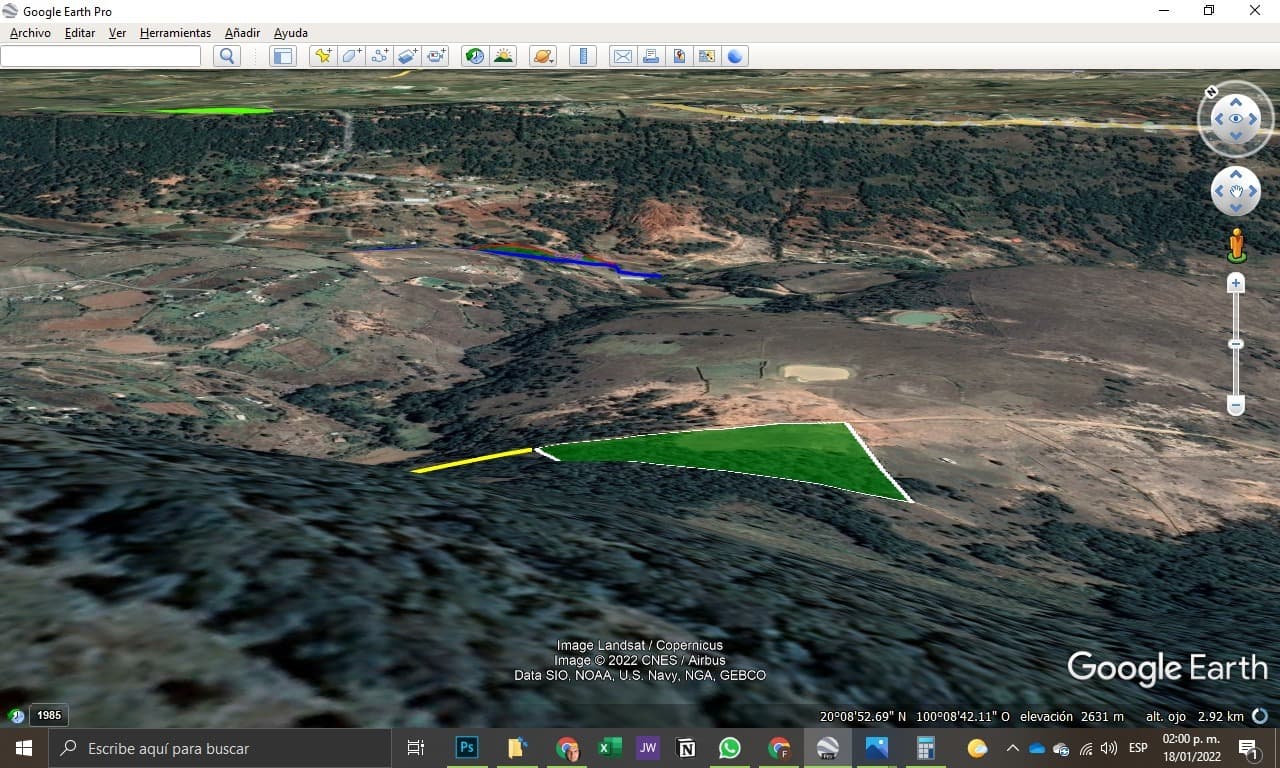1280x768 pixels.
Task: Show the ruler measuring tool
Action: pos(583,56)
